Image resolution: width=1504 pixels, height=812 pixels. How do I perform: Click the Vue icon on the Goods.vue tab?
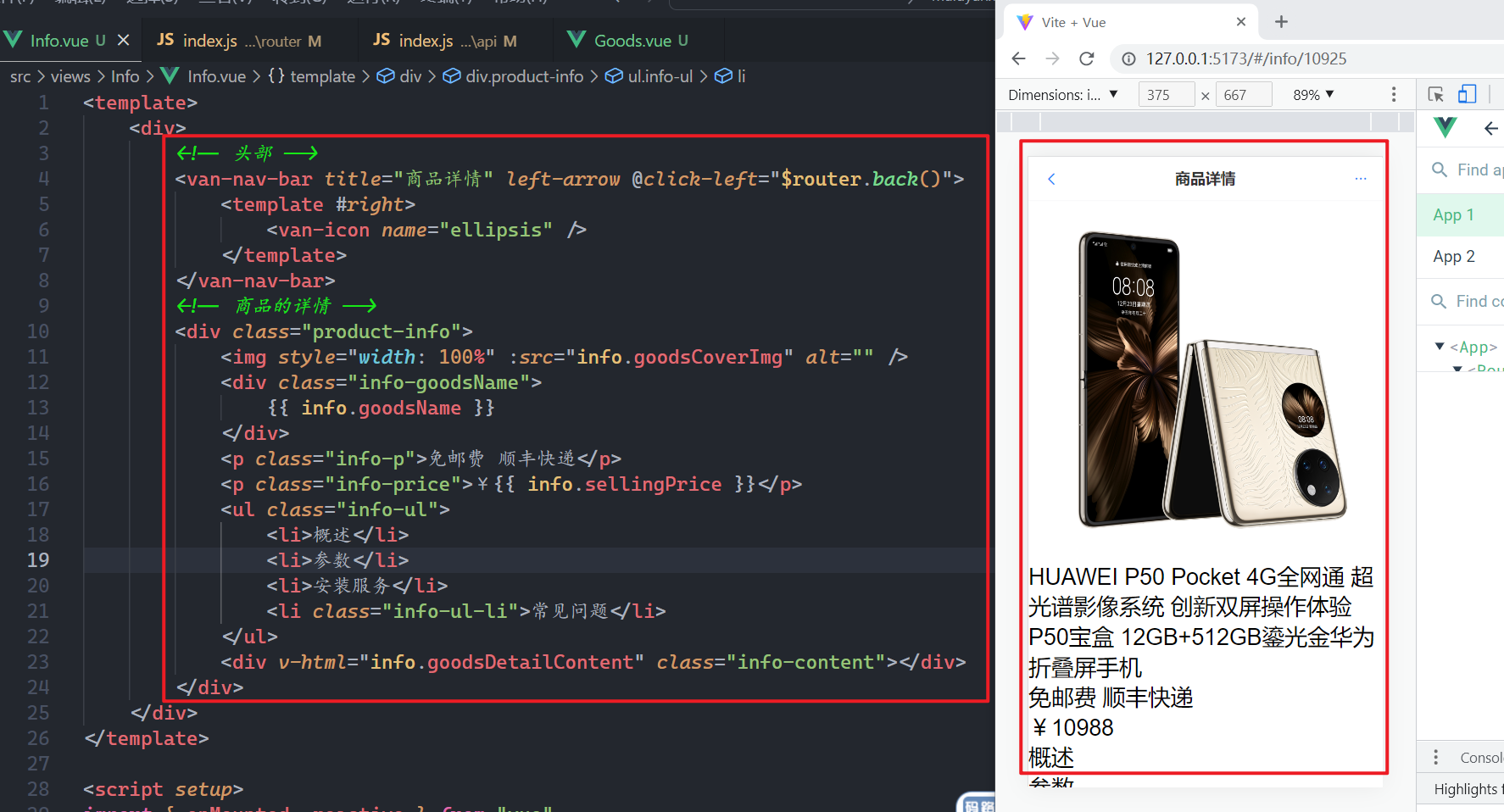(577, 39)
